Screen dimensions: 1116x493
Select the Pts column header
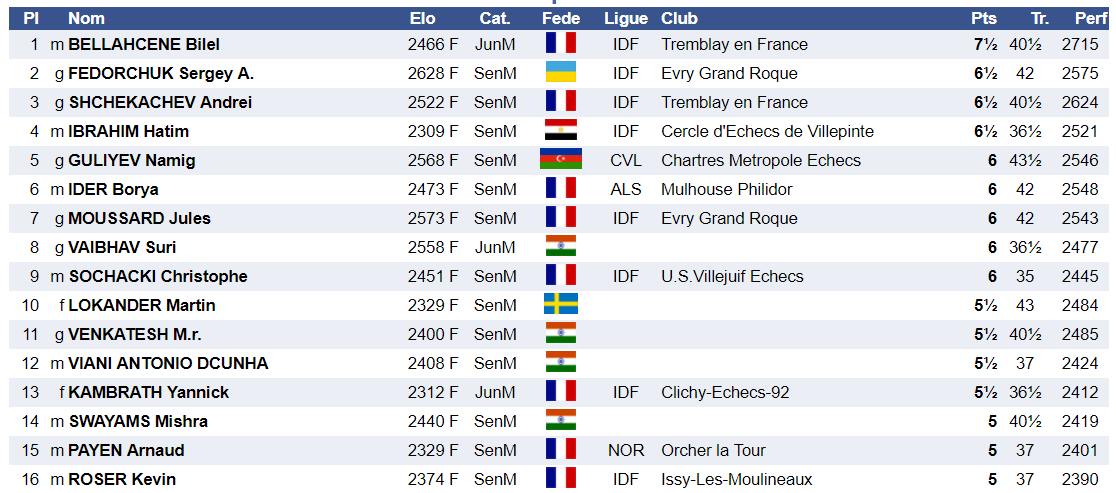tap(984, 19)
